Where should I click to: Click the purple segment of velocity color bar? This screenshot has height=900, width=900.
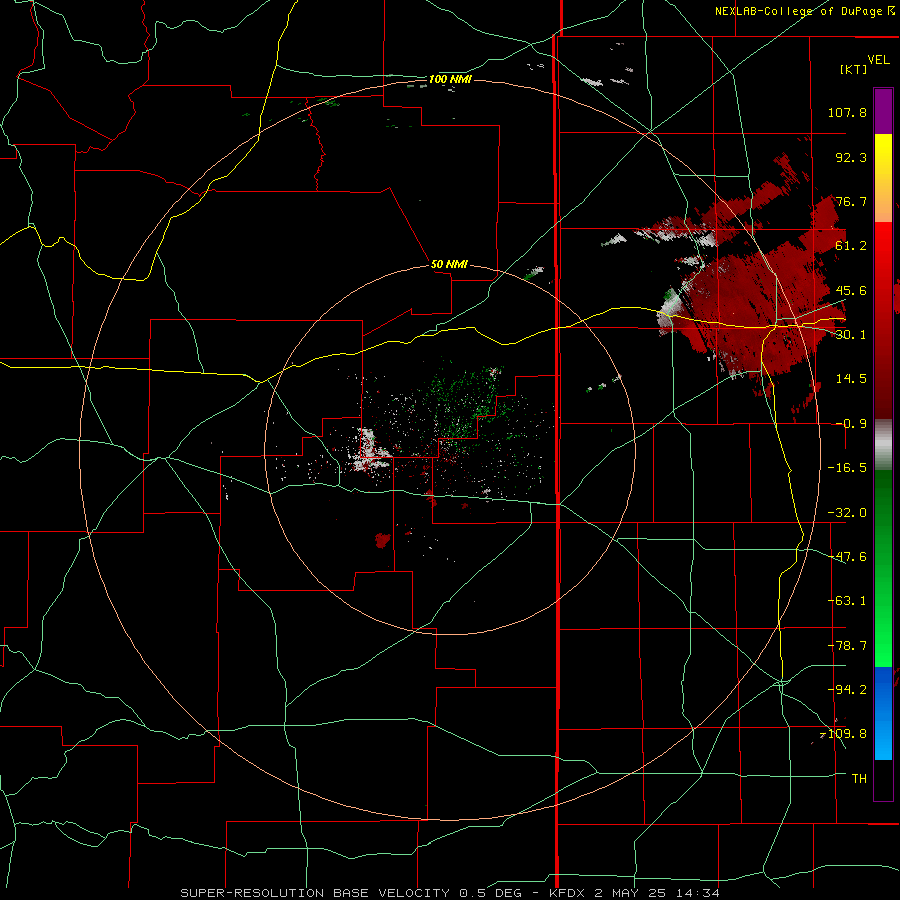[x=883, y=111]
